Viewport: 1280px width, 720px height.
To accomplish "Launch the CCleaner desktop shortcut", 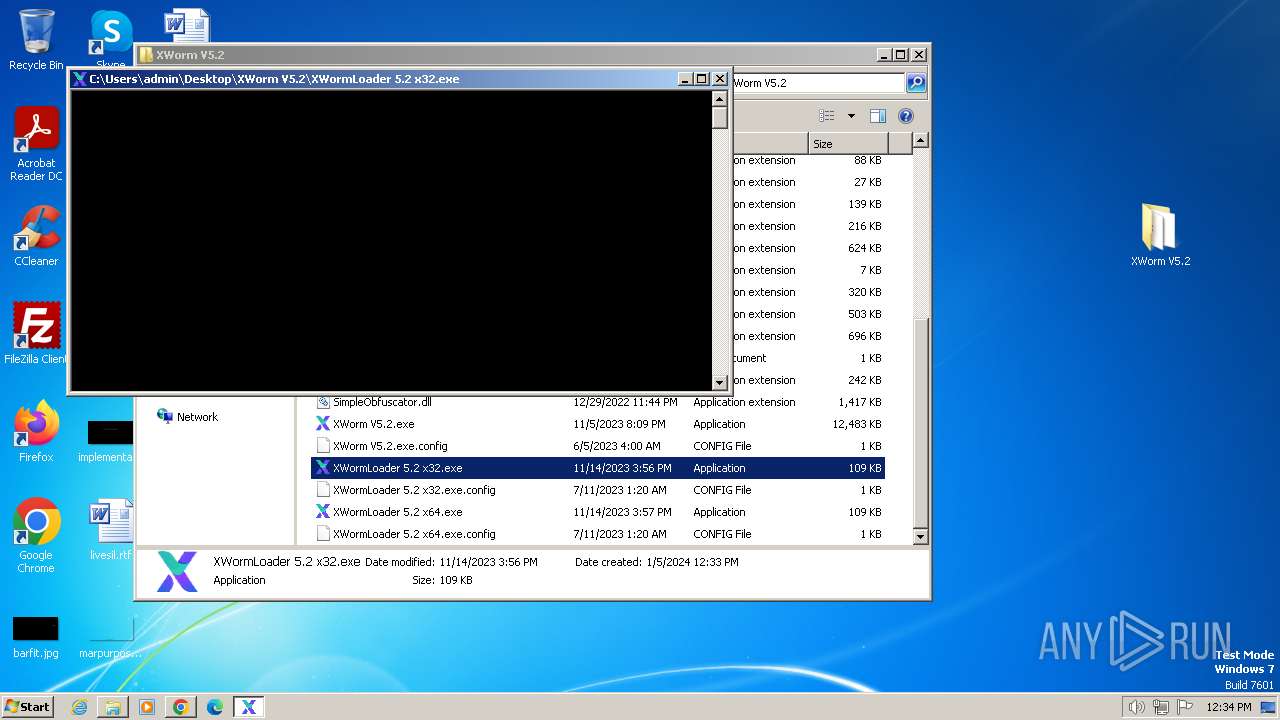I will click(36, 236).
